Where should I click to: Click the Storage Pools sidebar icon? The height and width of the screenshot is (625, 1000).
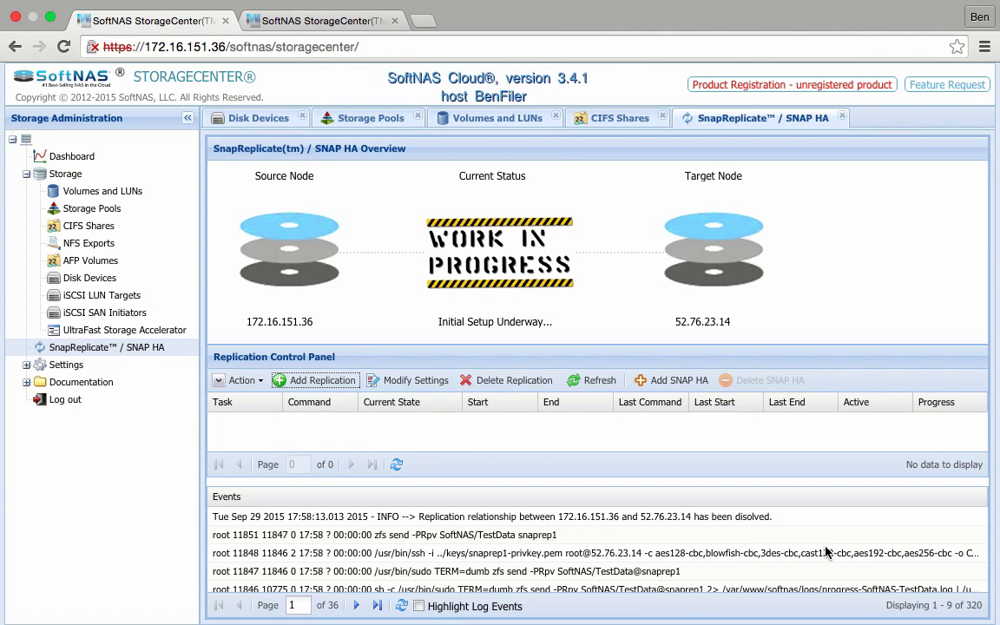point(53,208)
